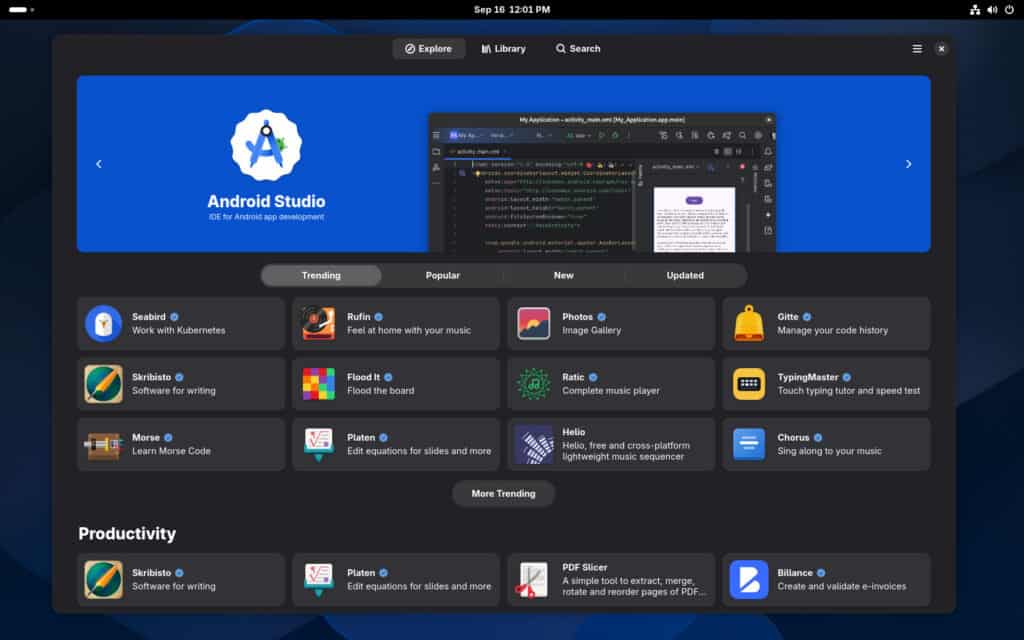Viewport: 1024px width, 640px height.
Task: Go to next featured app banner
Action: 908,164
